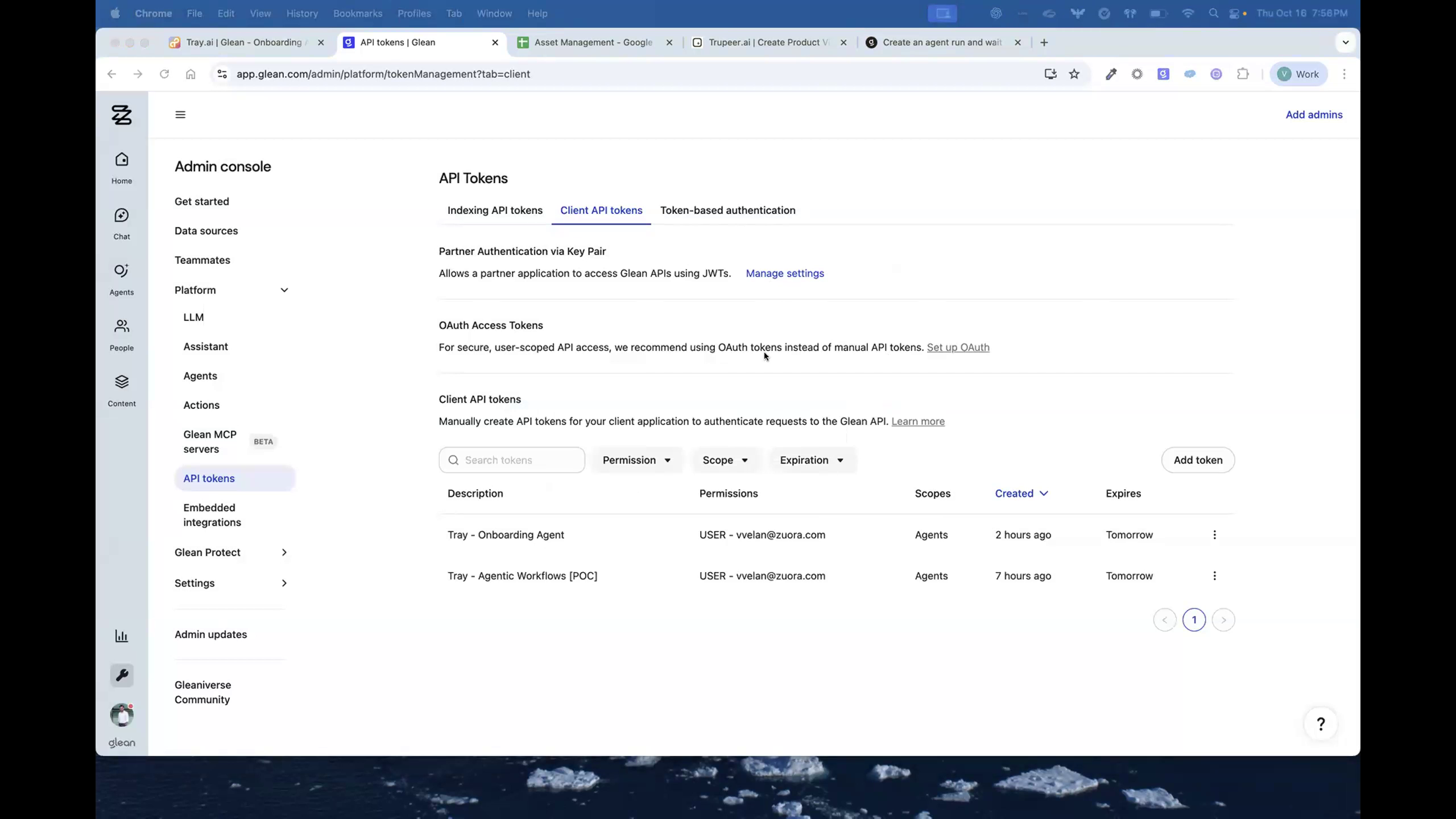The width and height of the screenshot is (1456, 819).
Task: Collapse sidebar with hamburger menu icon
Action: (x=180, y=114)
